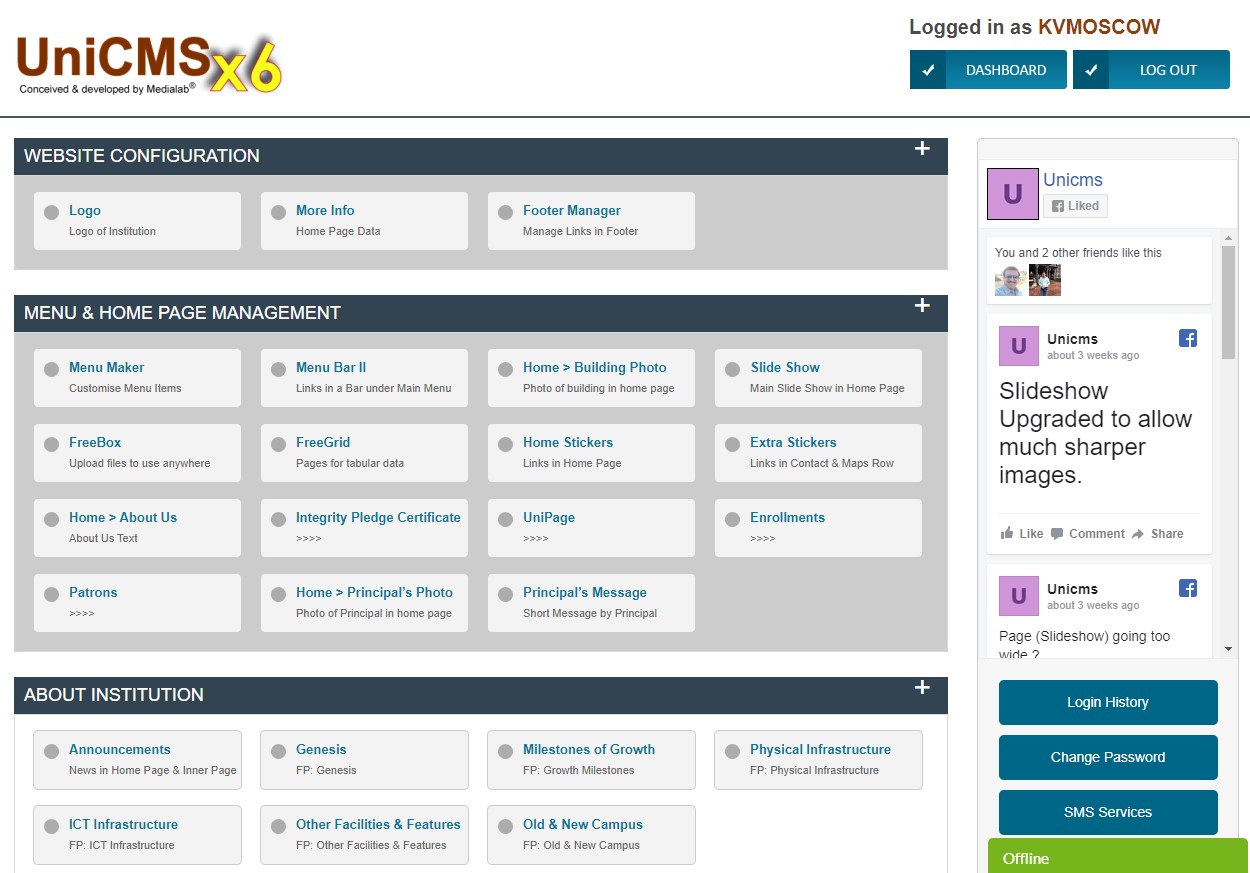Screen dimensions: 1250x873
Task: Open Login History
Action: [x=1108, y=702]
